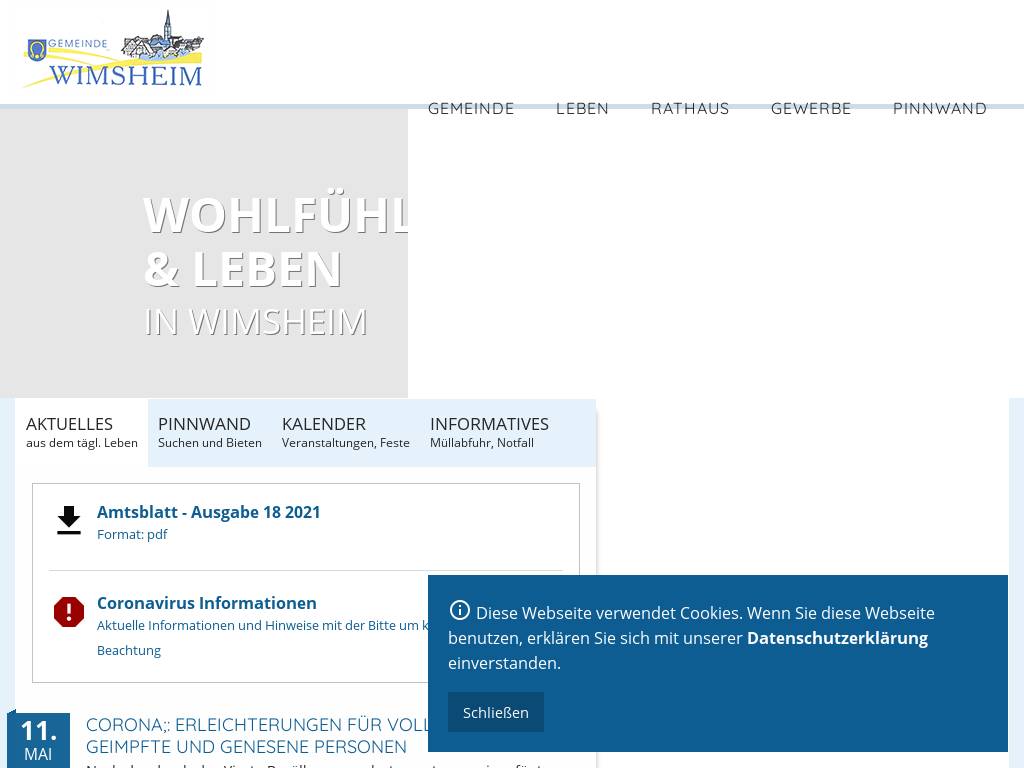Open the Leben navigation menu

click(582, 108)
